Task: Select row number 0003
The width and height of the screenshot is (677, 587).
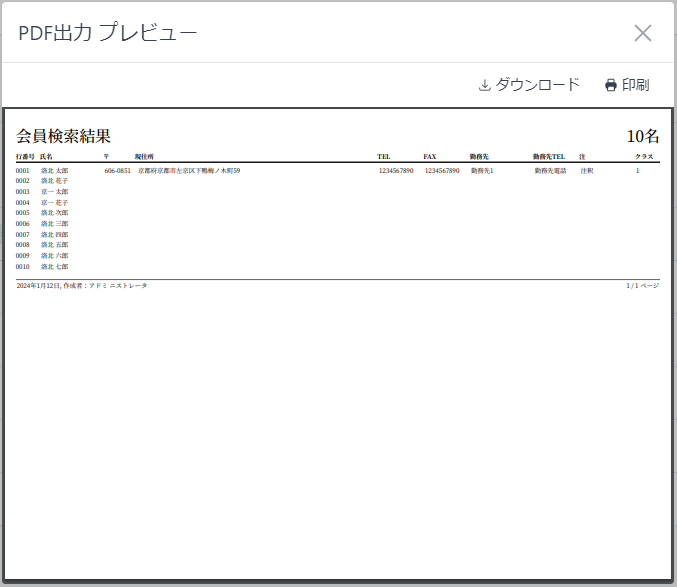Action: click(x=22, y=192)
